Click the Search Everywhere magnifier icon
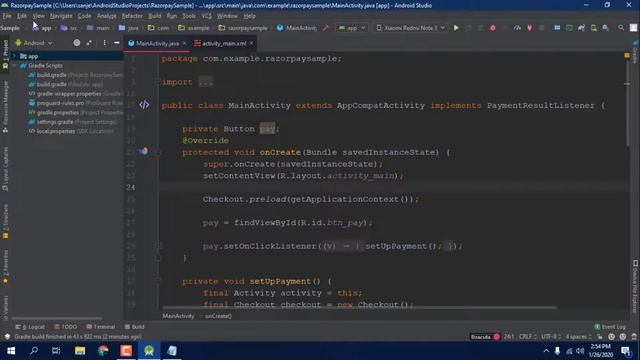The height and width of the screenshot is (360, 640). [x=621, y=28]
